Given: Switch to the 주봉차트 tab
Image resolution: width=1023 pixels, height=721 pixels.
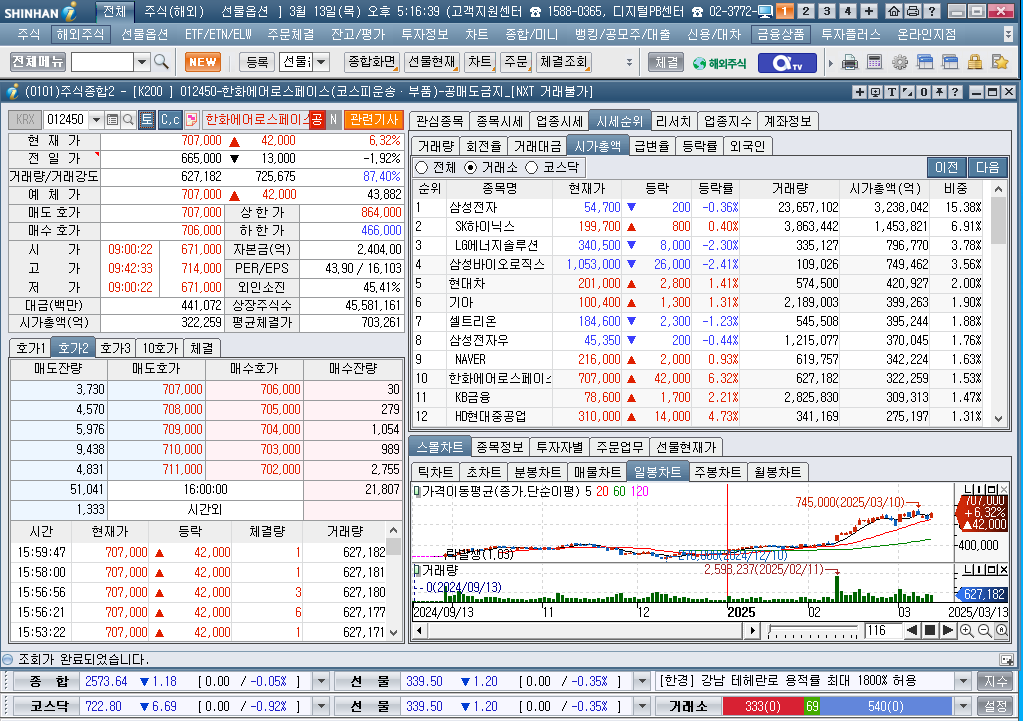Looking at the screenshot, I should [x=718, y=472].
